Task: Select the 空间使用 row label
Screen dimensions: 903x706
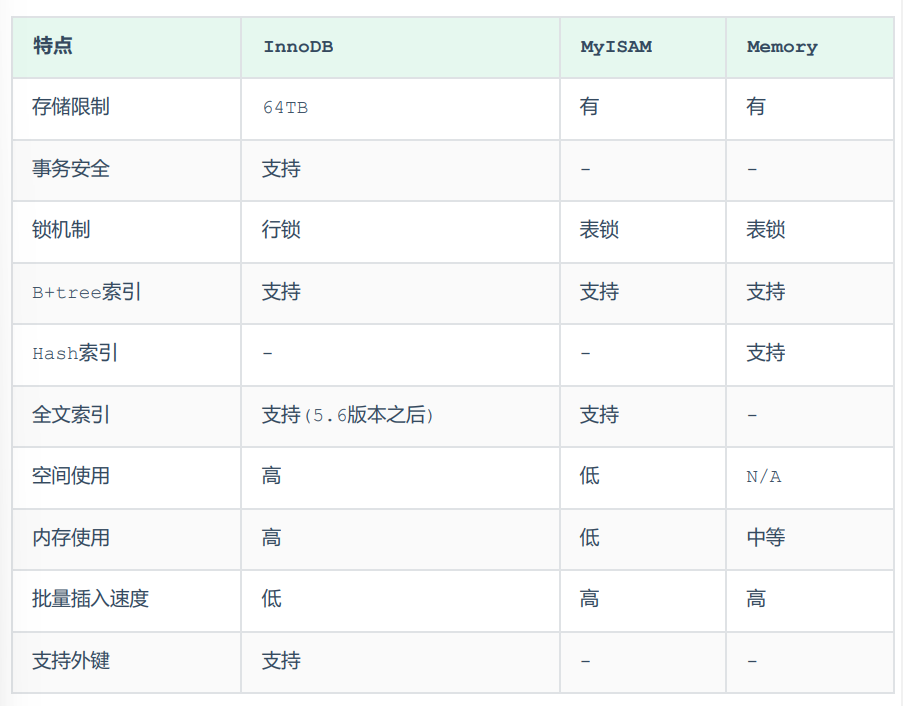Action: 70,476
